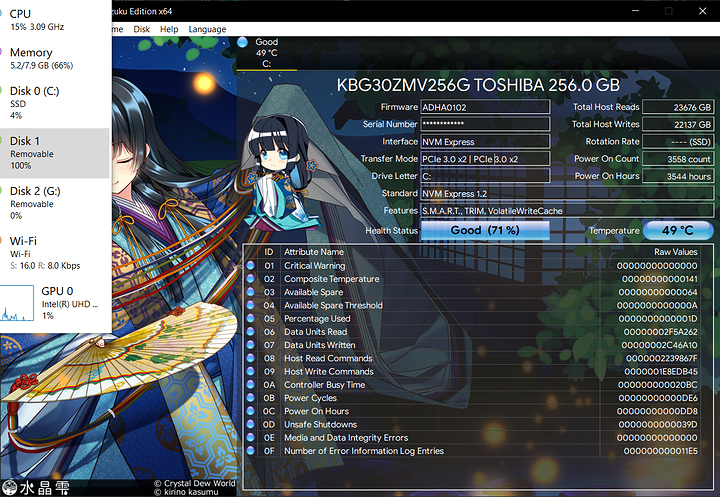The height and width of the screenshot is (497, 720).
Task: Click the Host Write Commands status orb
Action: pyautogui.click(x=250, y=371)
